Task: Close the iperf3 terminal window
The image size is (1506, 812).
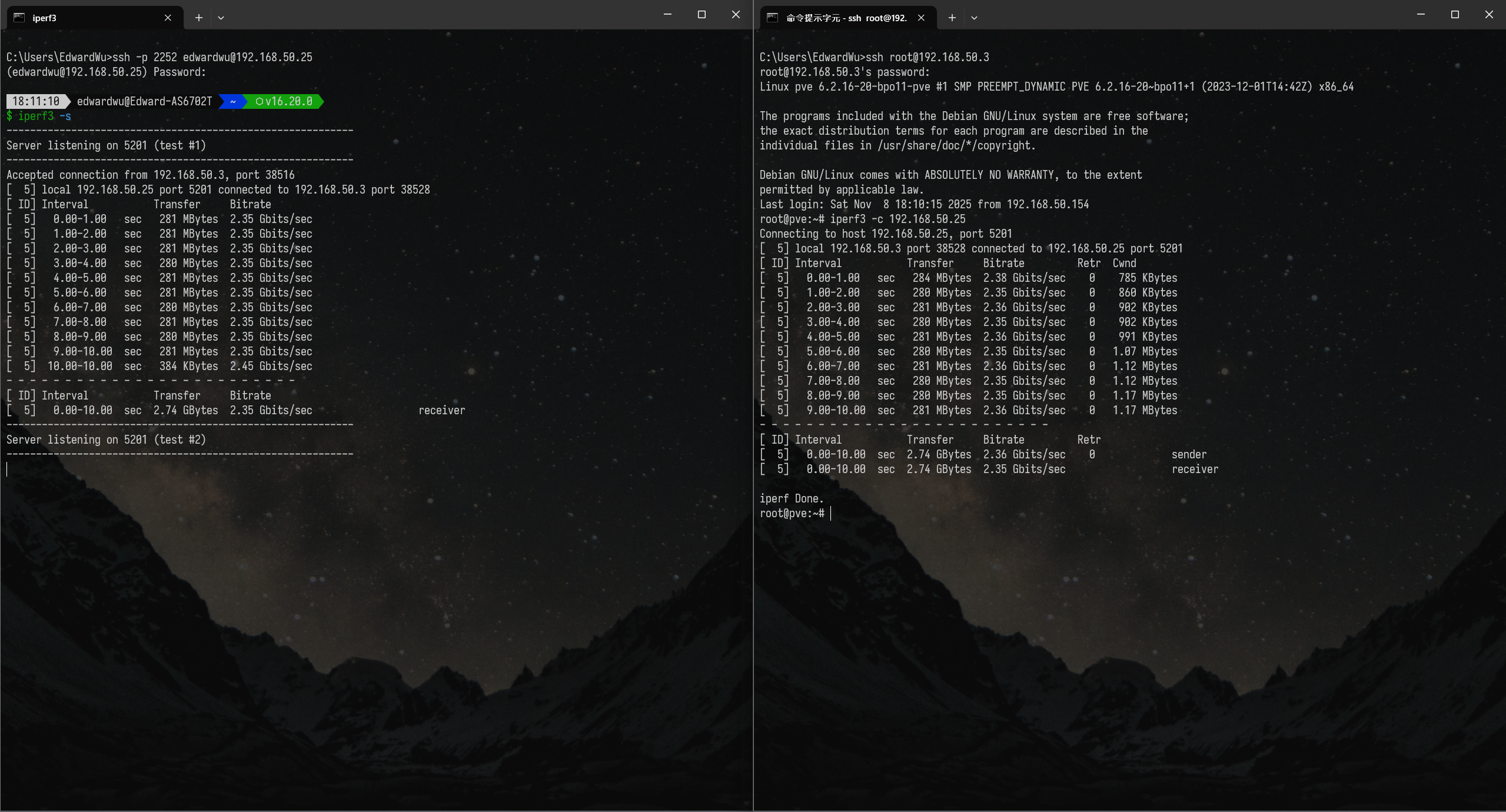Action: click(x=736, y=14)
